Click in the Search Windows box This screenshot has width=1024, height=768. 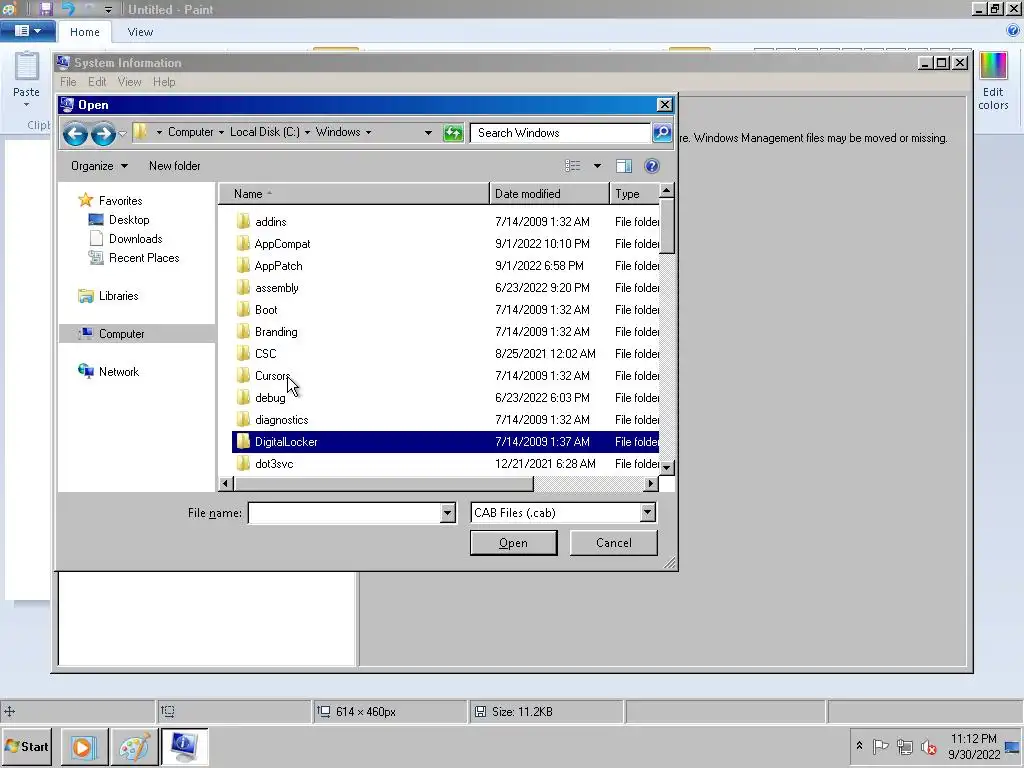pos(560,133)
